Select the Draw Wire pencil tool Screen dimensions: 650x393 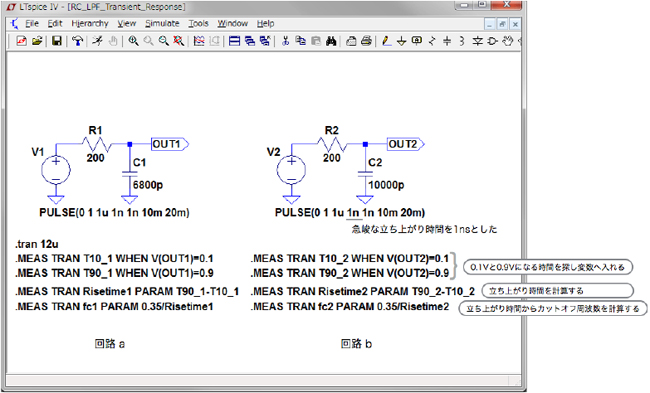tap(386, 41)
